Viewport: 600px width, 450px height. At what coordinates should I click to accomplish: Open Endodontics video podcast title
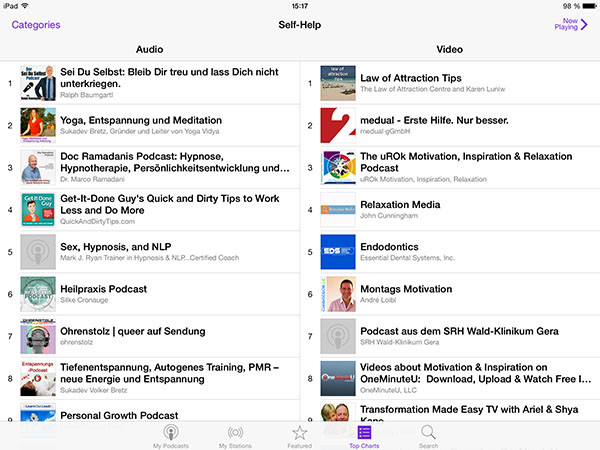389,247
